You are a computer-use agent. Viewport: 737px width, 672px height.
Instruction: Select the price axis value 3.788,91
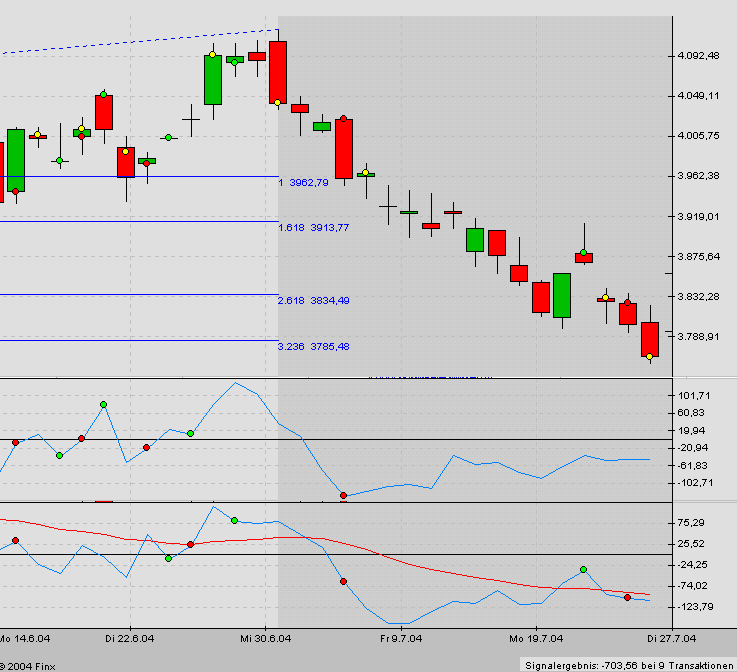698,336
